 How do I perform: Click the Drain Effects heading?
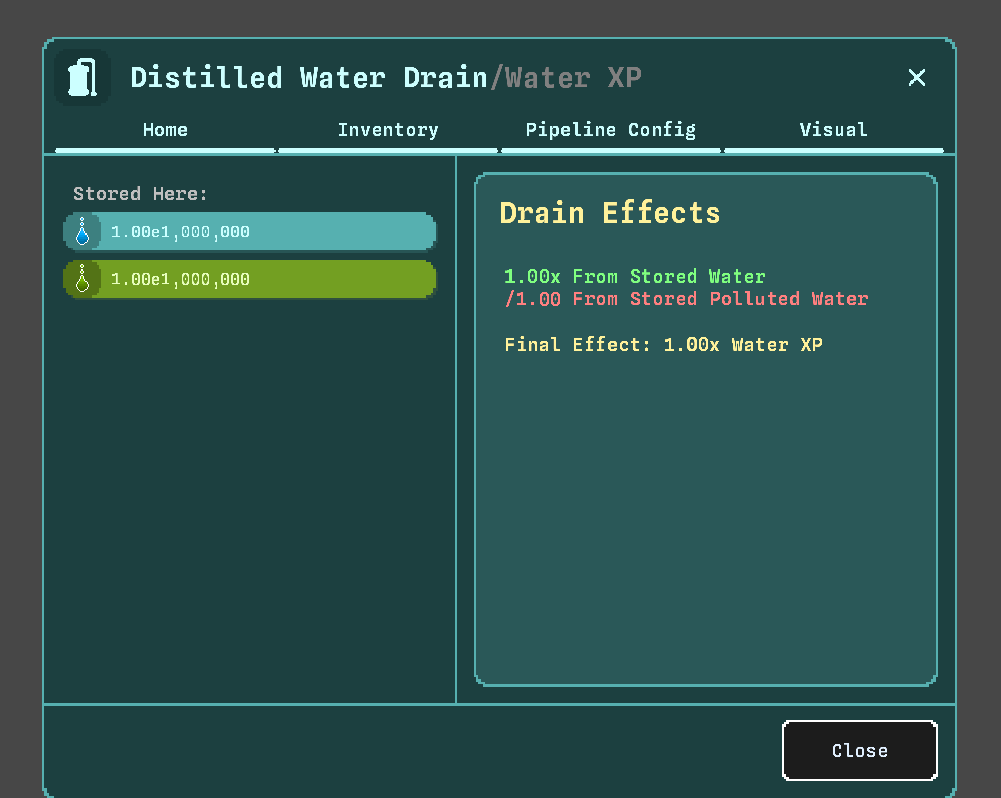point(609,213)
